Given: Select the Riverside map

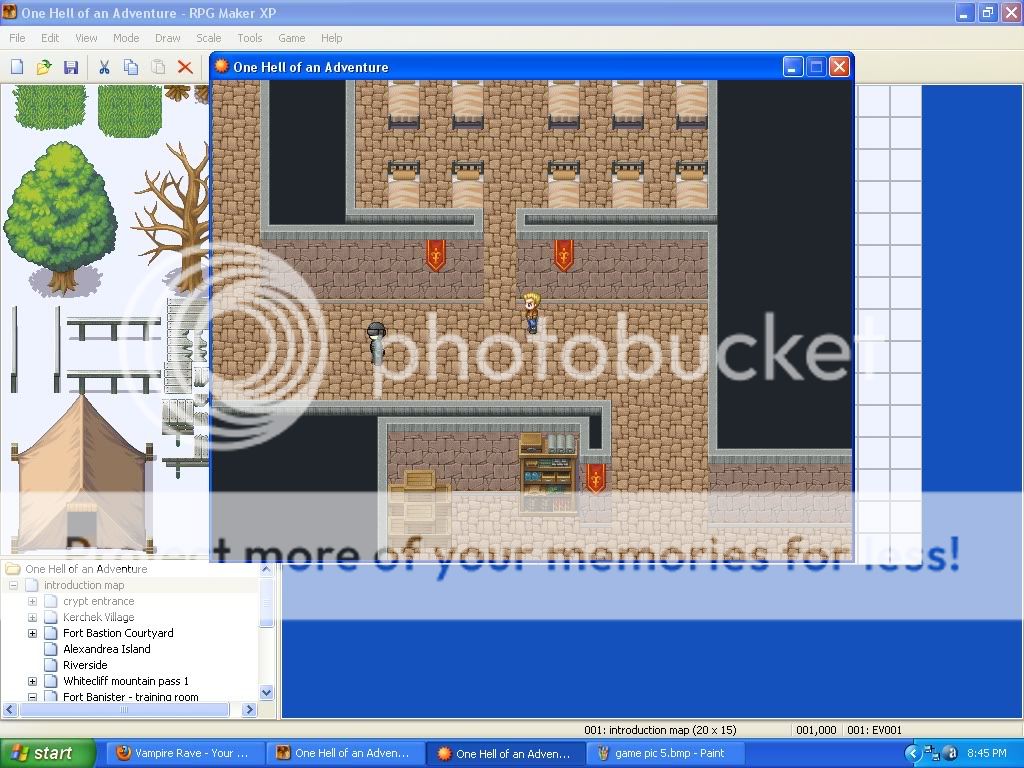Looking at the screenshot, I should pyautogui.click(x=85, y=665).
